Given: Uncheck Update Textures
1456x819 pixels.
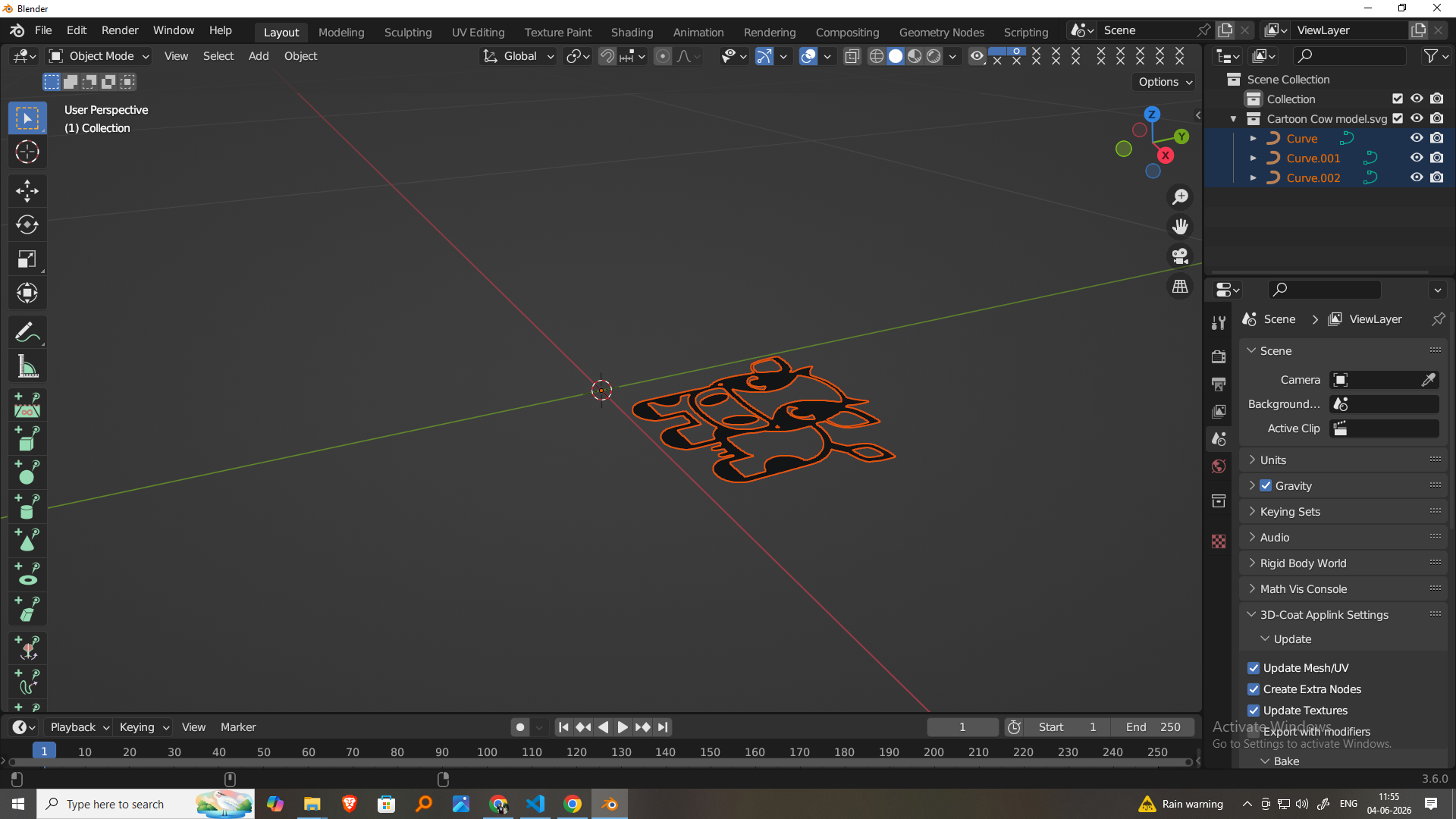Looking at the screenshot, I should [x=1254, y=711].
